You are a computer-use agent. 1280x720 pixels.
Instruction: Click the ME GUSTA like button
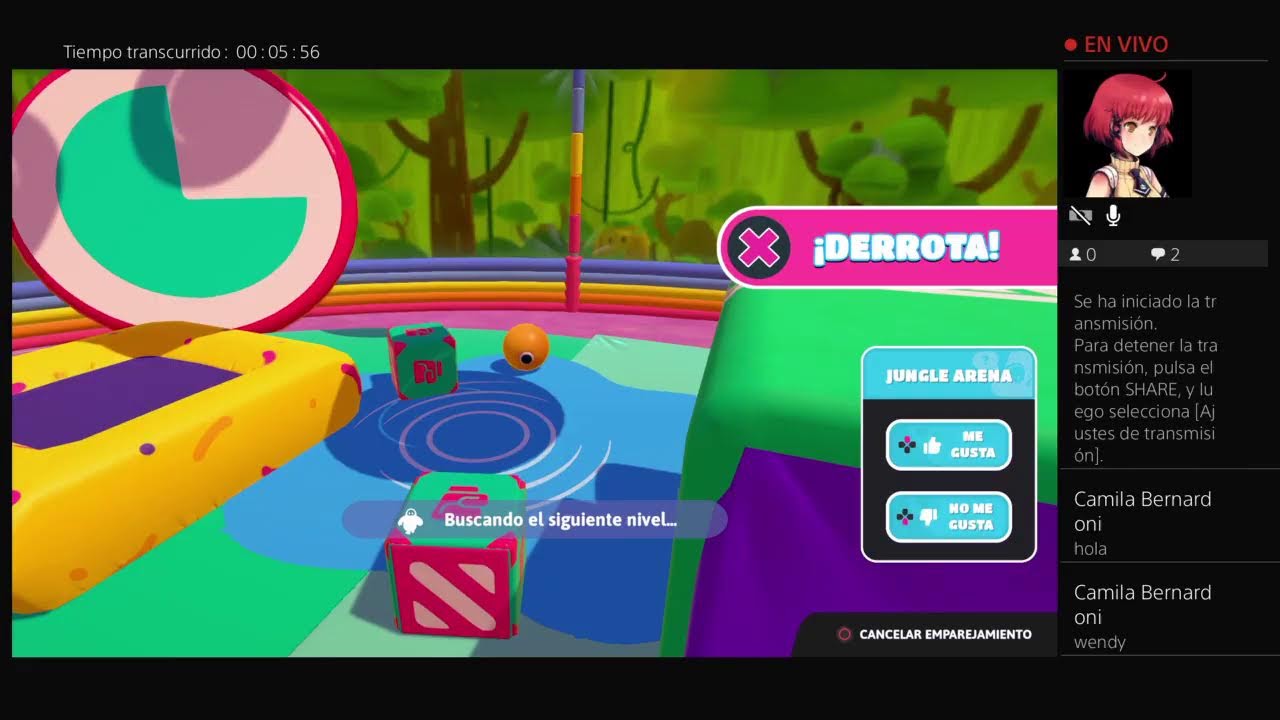coord(948,445)
